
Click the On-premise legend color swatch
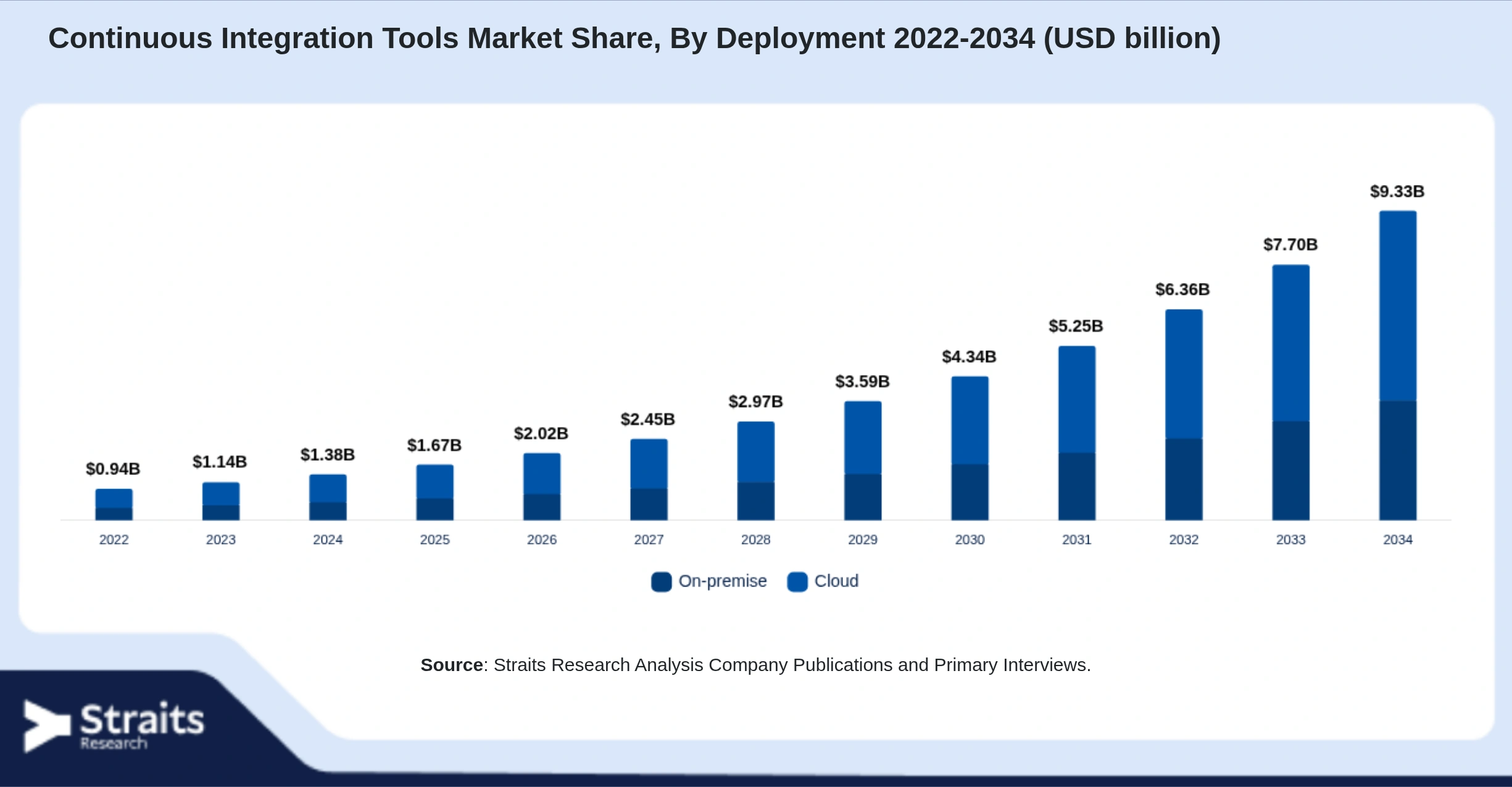(661, 582)
